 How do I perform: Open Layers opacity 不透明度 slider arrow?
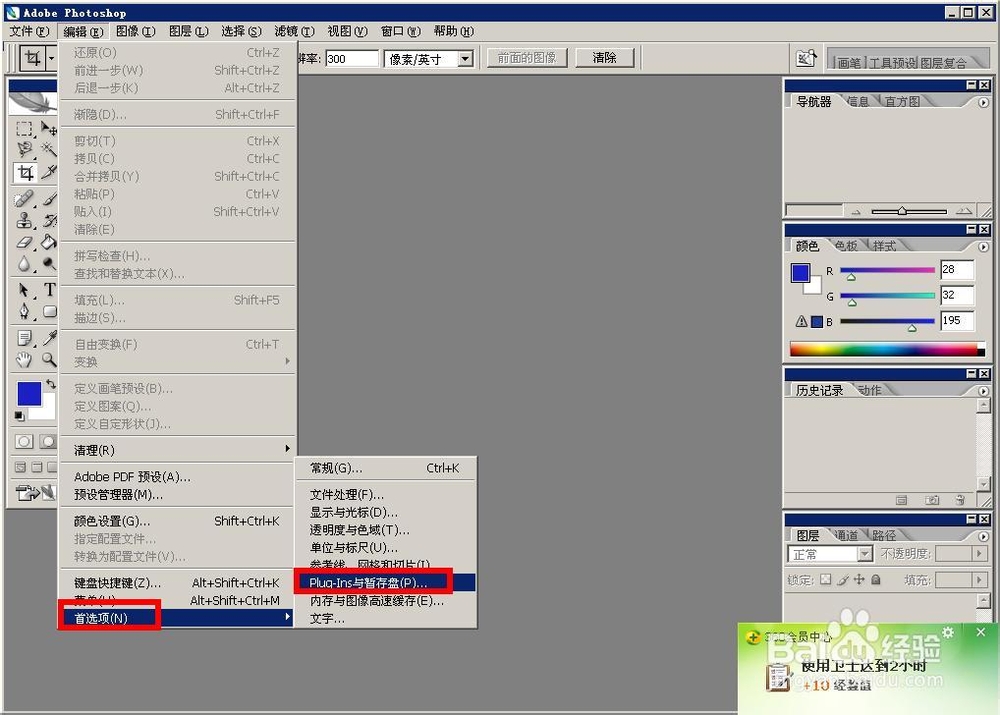[980, 554]
